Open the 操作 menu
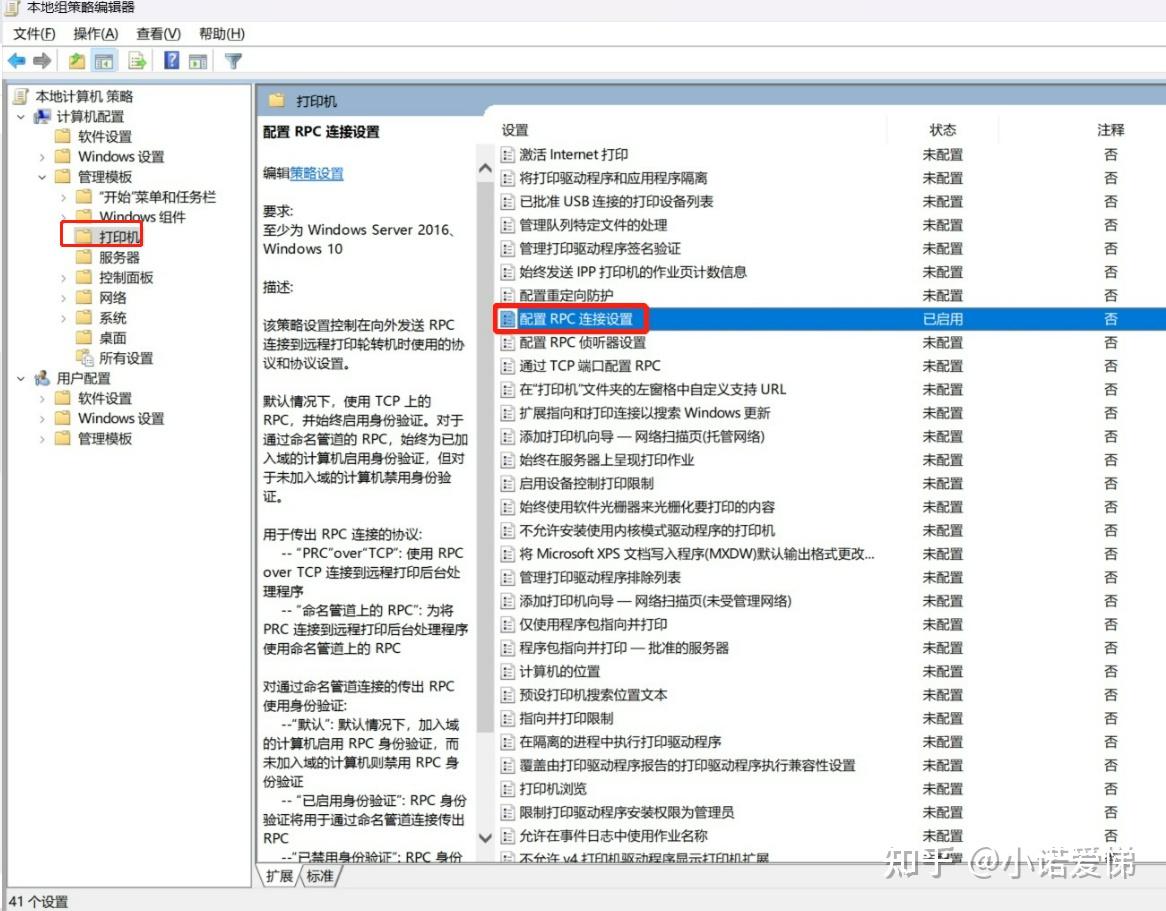The height and width of the screenshot is (911, 1166). coord(95,33)
